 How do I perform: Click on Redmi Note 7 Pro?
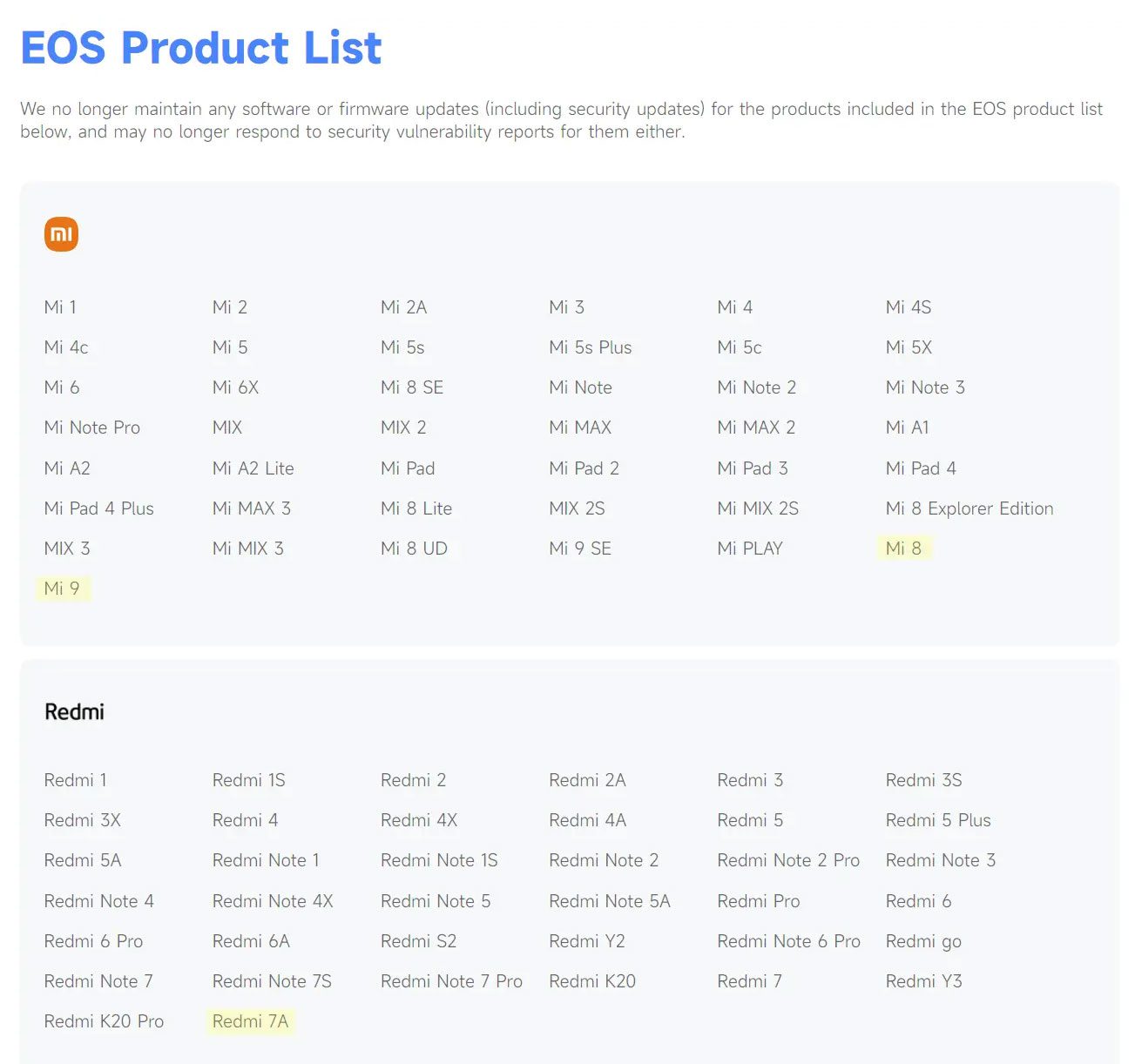[x=451, y=981]
